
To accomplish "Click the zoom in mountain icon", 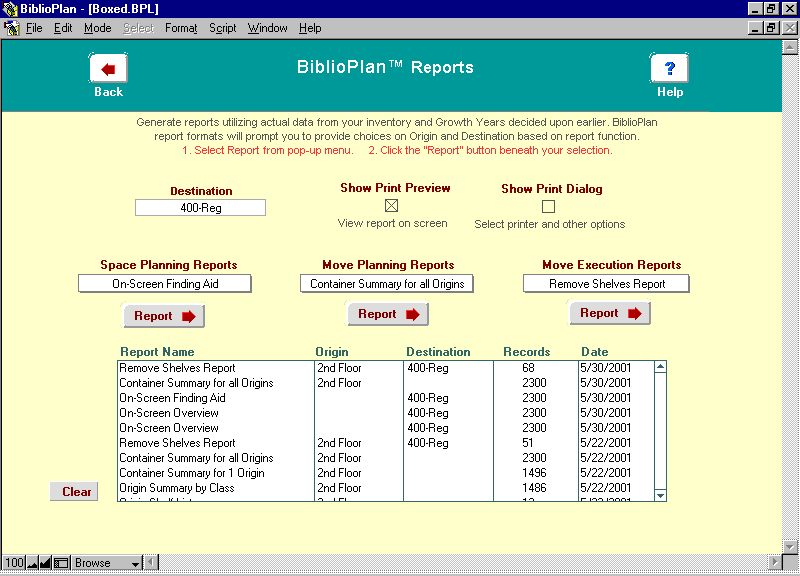I will pos(45,563).
